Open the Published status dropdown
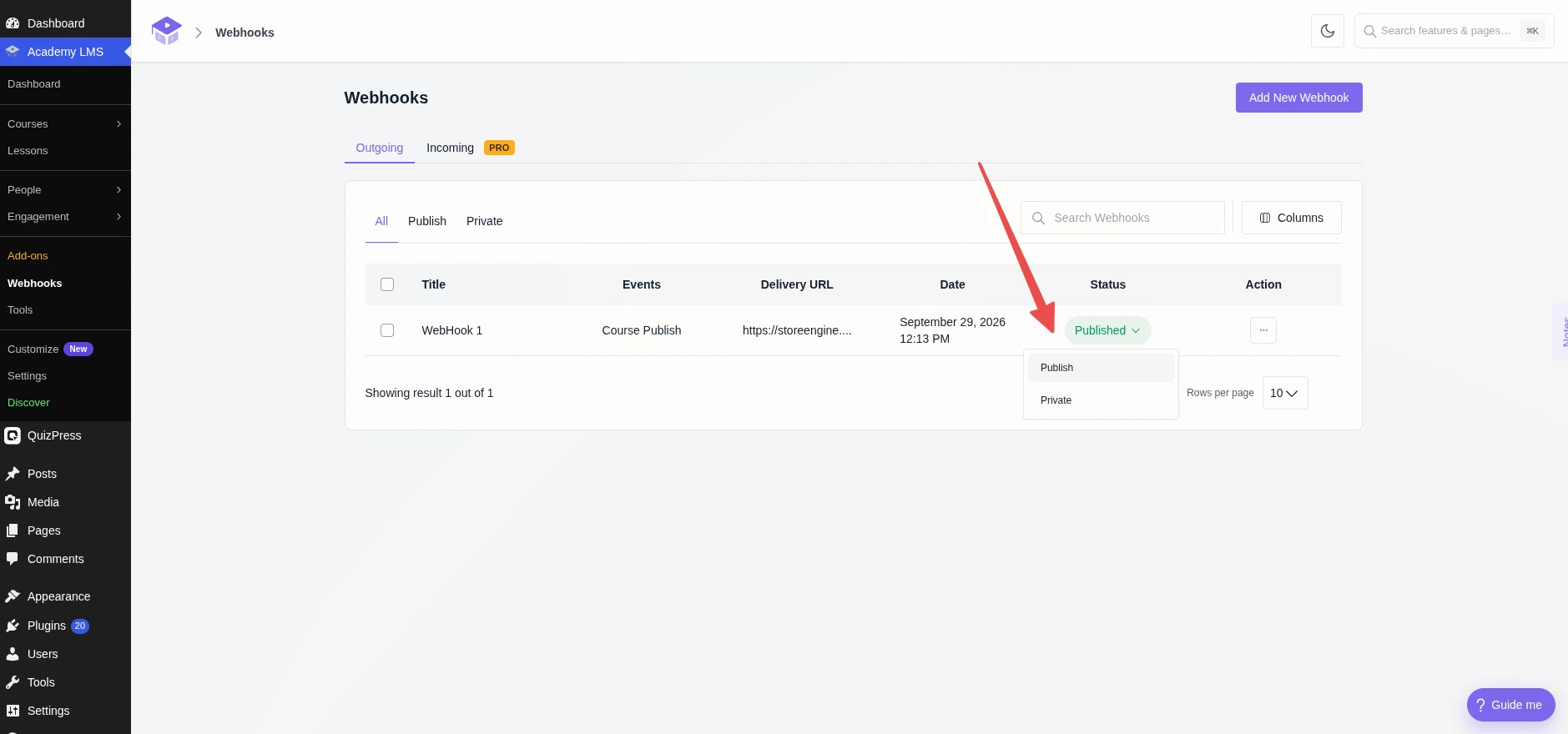The height and width of the screenshot is (734, 1568). click(x=1107, y=330)
